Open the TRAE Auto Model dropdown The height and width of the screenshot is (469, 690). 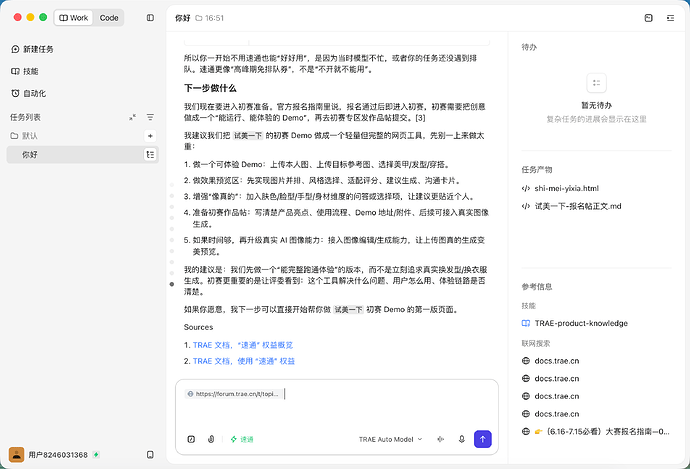coord(390,439)
